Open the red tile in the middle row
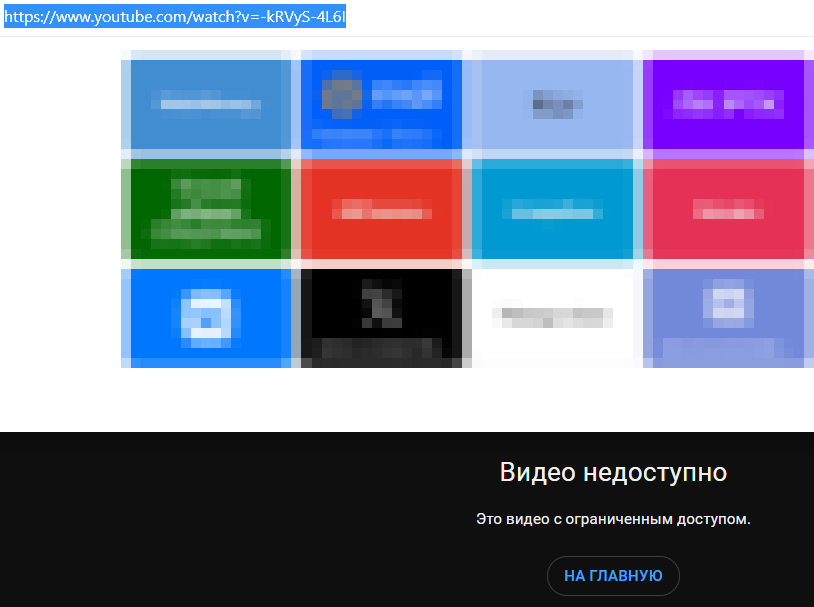 coord(381,210)
